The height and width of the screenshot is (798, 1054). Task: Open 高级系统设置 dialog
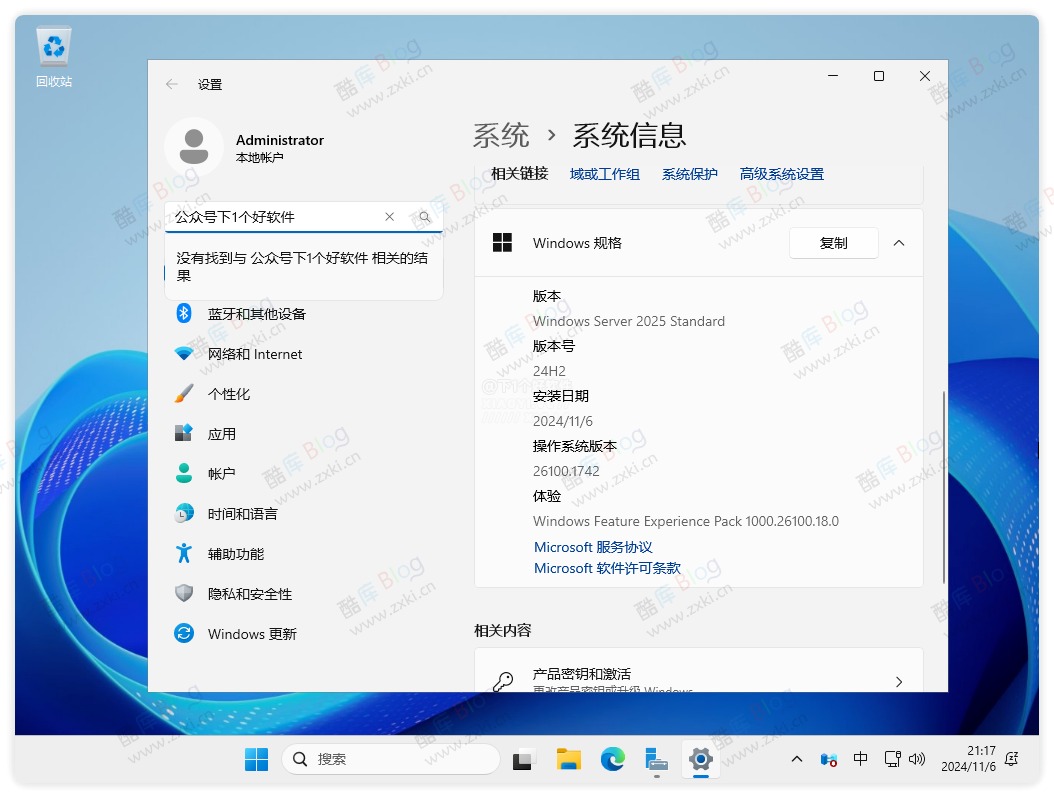coord(781,173)
